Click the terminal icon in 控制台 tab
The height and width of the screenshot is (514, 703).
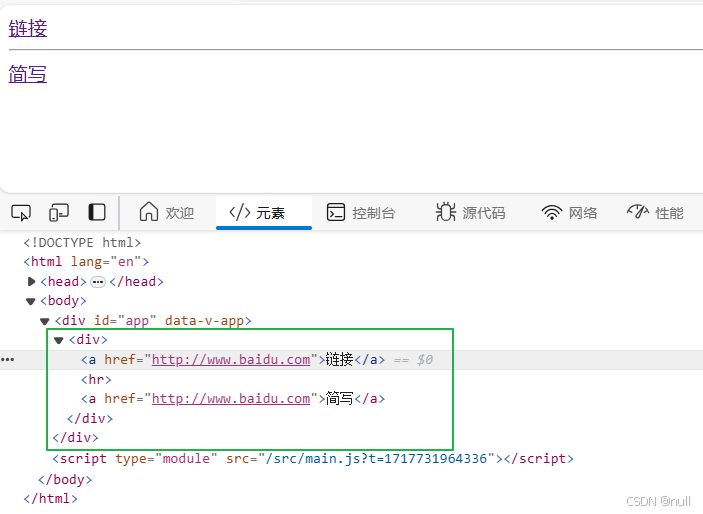tap(336, 212)
